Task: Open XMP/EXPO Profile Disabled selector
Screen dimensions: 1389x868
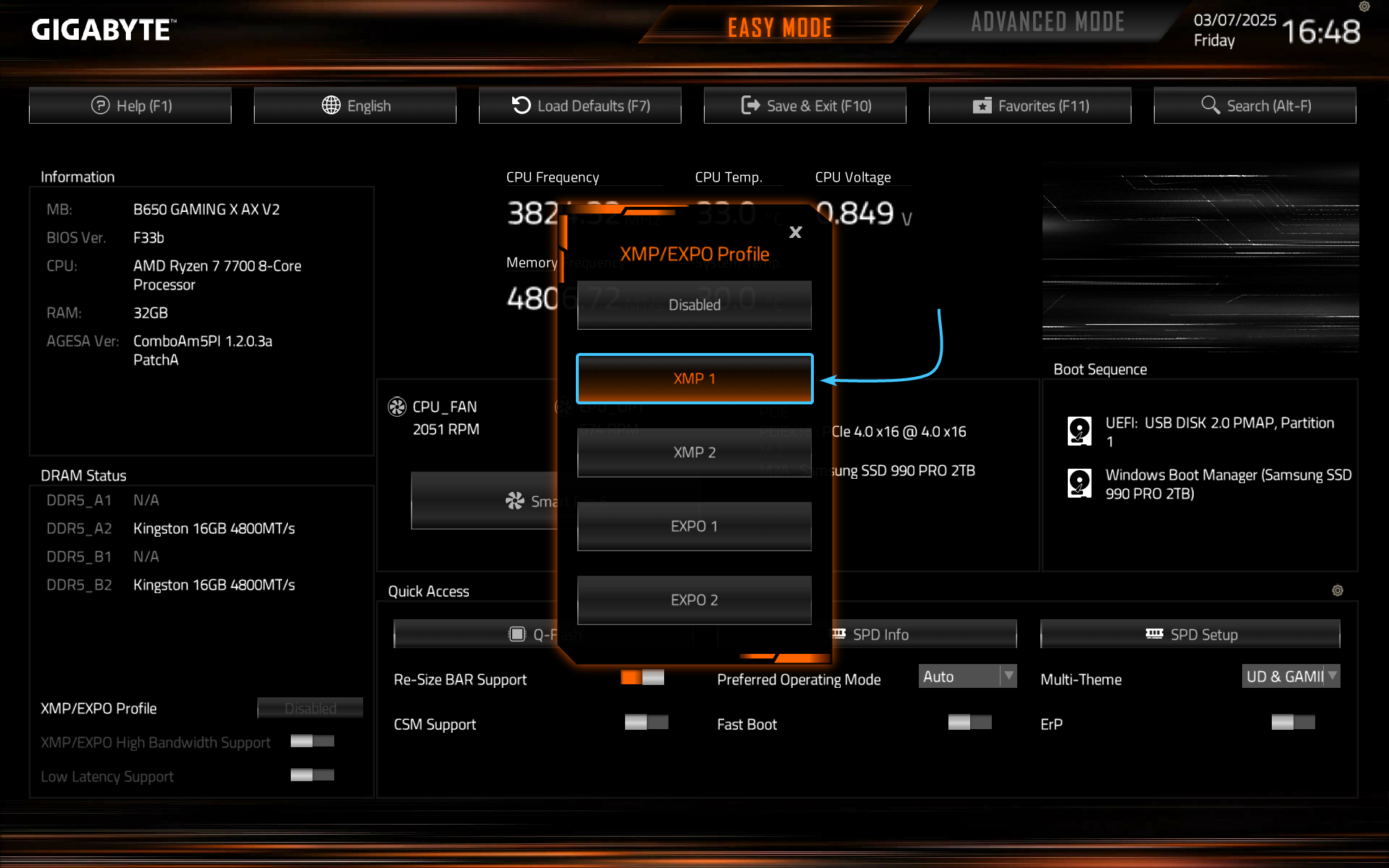Action: click(x=310, y=708)
